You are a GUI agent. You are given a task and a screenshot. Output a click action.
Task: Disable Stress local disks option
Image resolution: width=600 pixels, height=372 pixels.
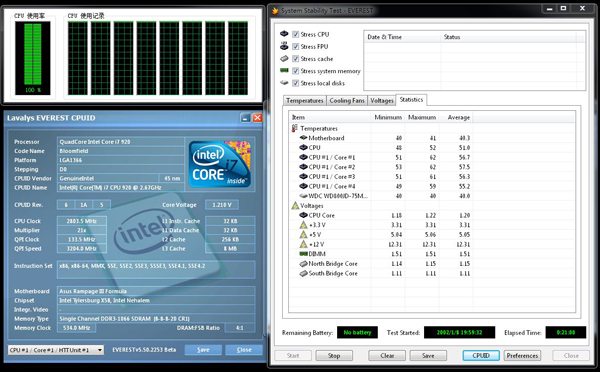(295, 83)
